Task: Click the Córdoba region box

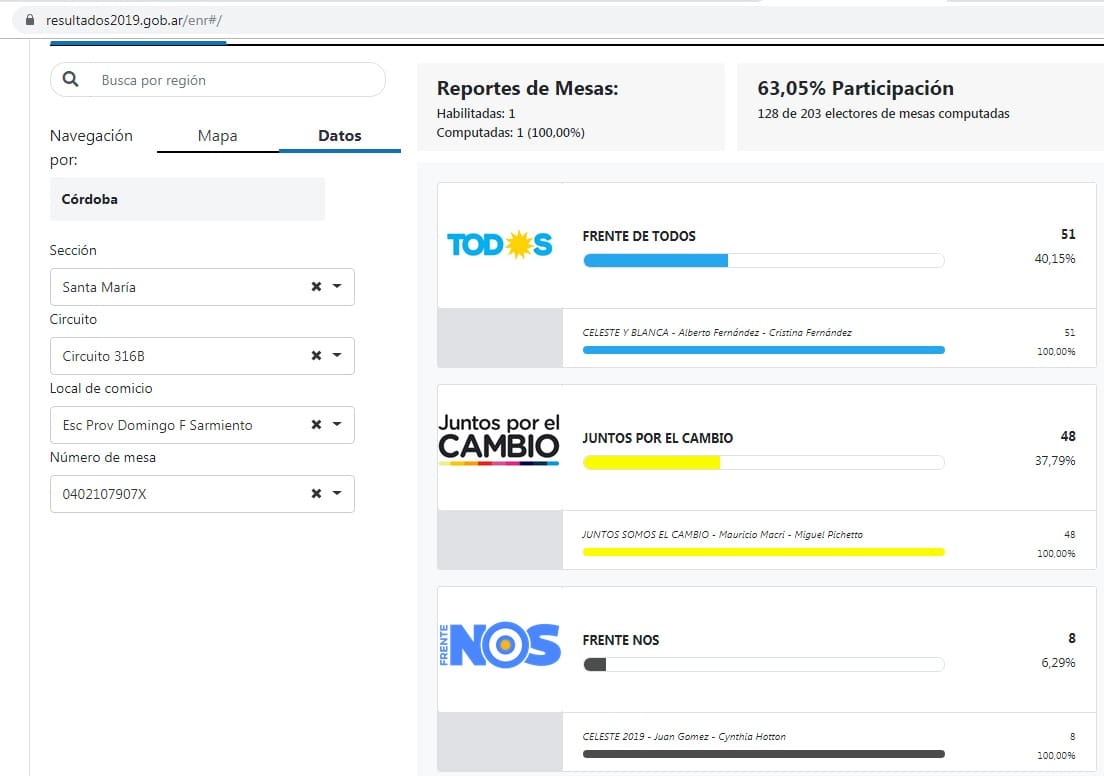Action: (x=187, y=199)
